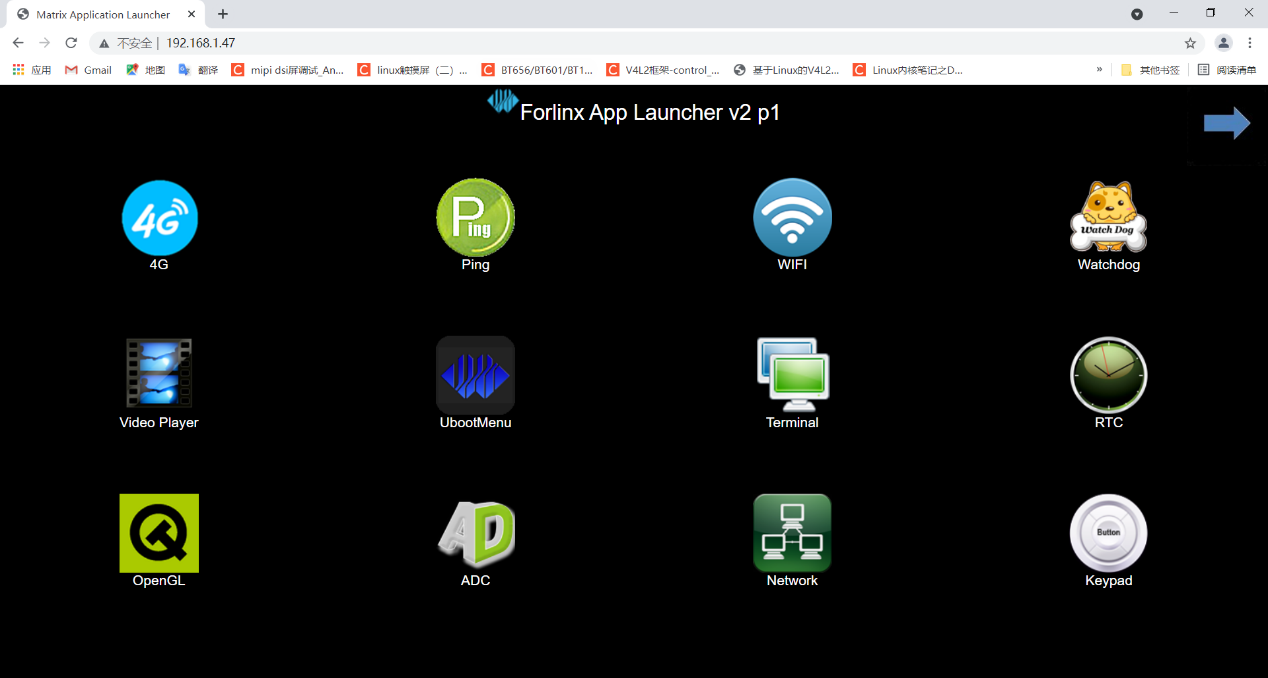Open the Network app icon
The width and height of the screenshot is (1268, 678).
click(x=792, y=532)
